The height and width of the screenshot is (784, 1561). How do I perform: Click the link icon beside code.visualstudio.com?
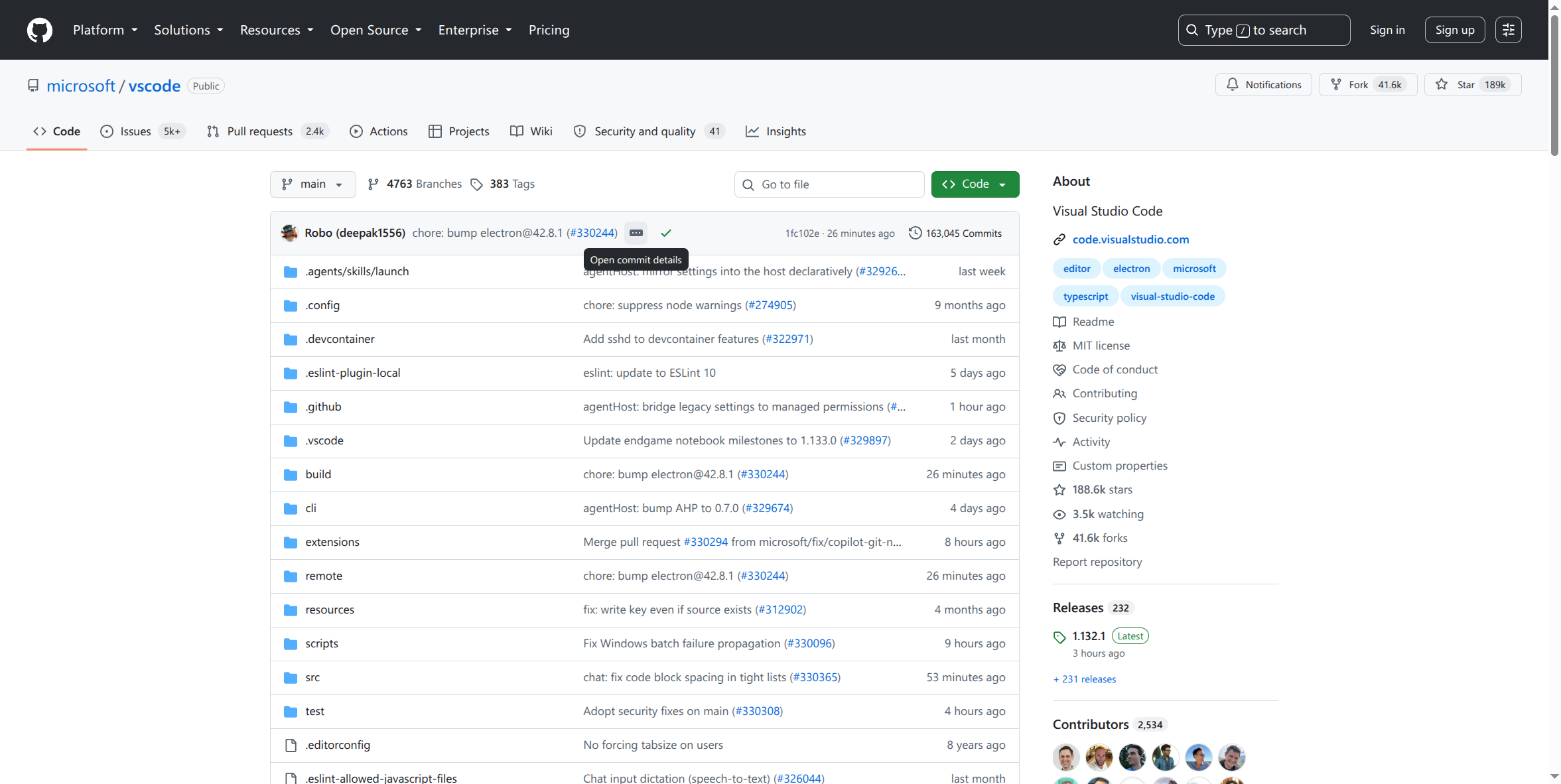coord(1059,239)
